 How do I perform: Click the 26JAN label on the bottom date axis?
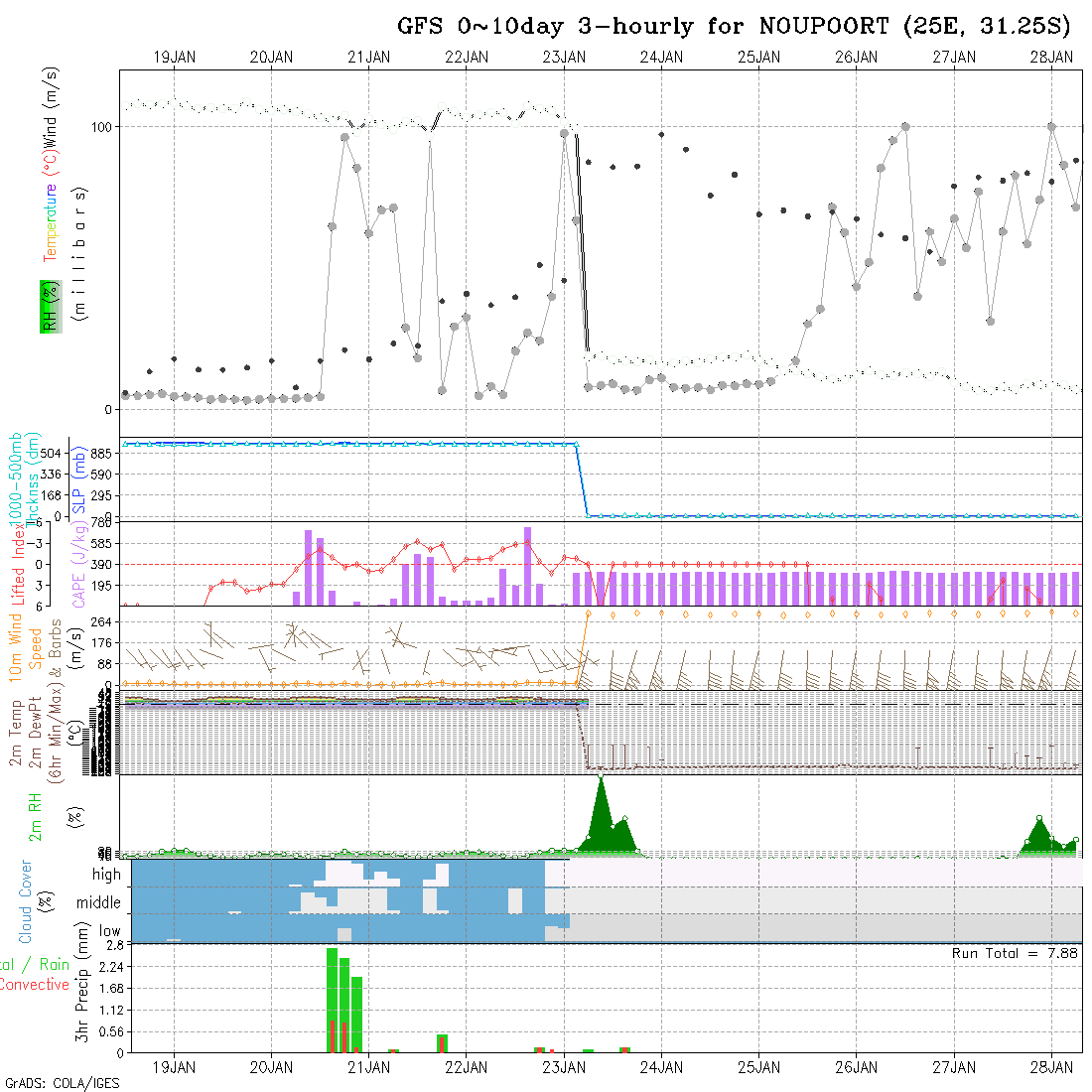(x=857, y=1067)
